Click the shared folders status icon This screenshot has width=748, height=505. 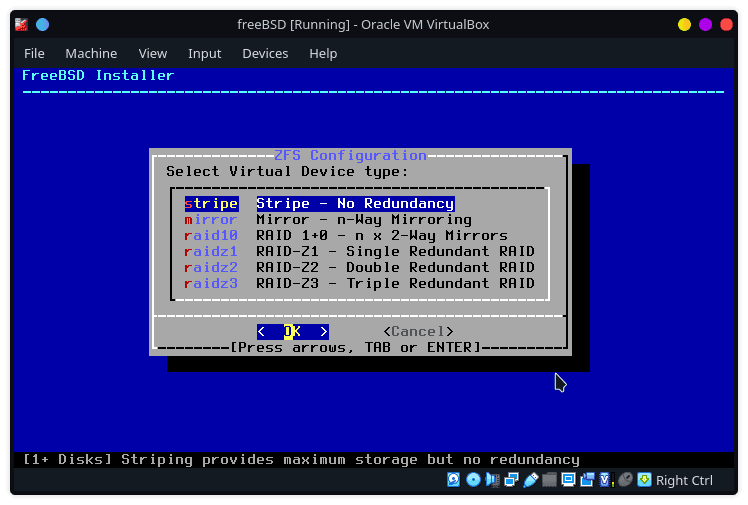549,480
